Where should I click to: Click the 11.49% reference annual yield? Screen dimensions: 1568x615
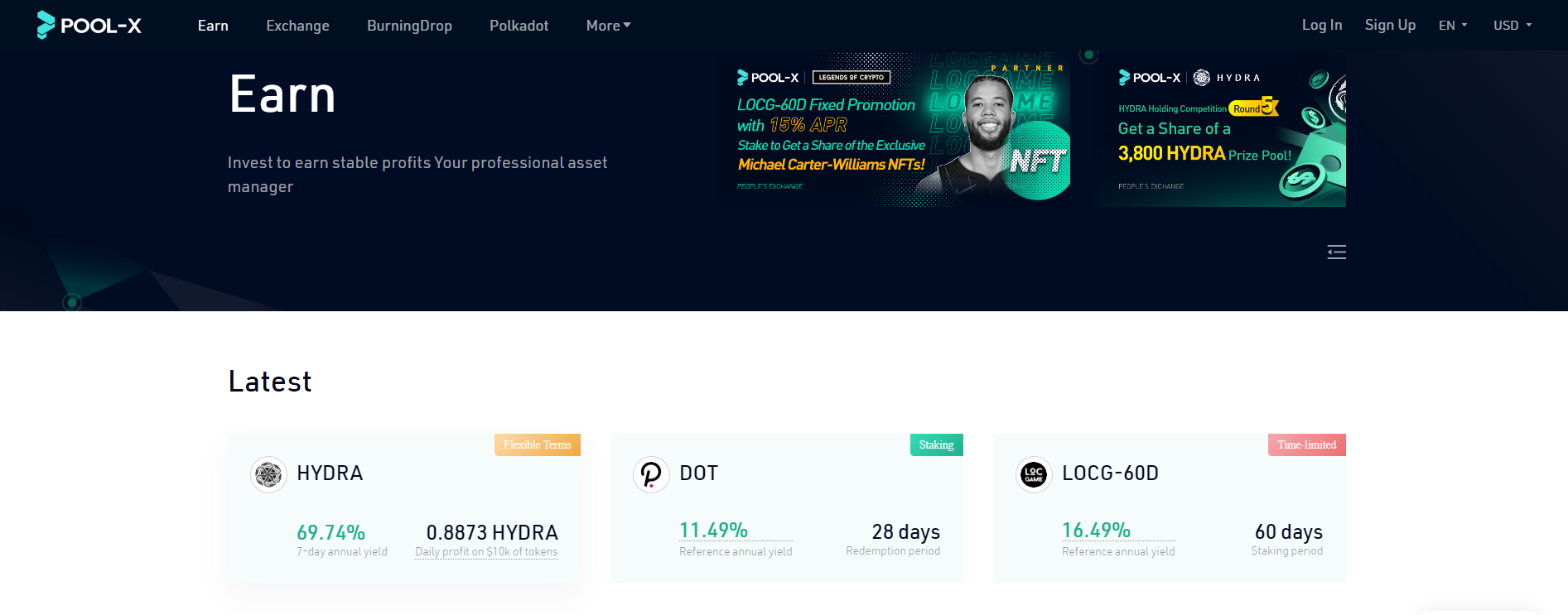coord(713,530)
